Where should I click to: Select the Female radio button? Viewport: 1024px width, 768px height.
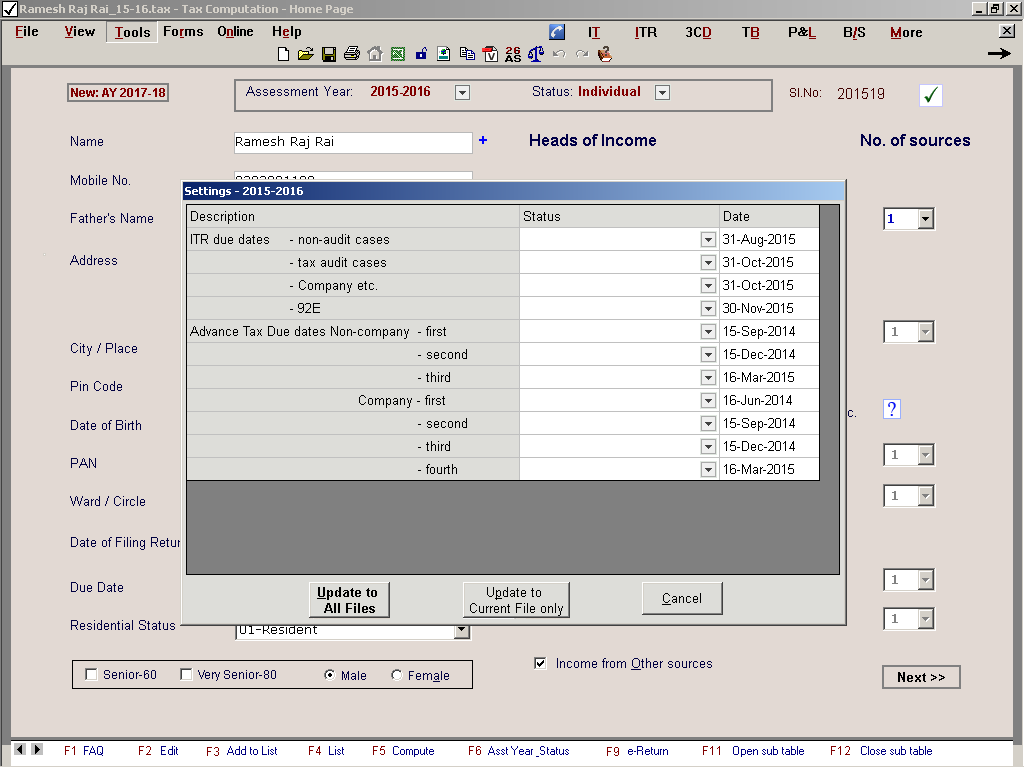(397, 676)
